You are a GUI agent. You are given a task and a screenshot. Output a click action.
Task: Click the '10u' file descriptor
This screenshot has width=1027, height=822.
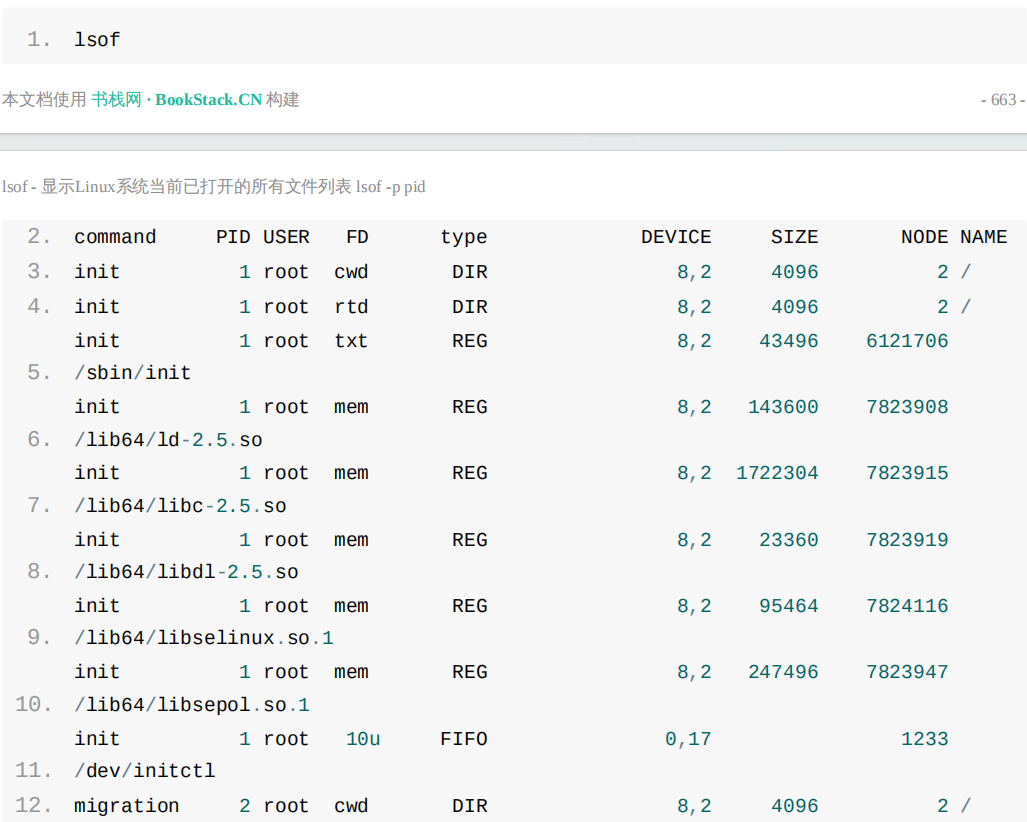pyautogui.click(x=363, y=739)
